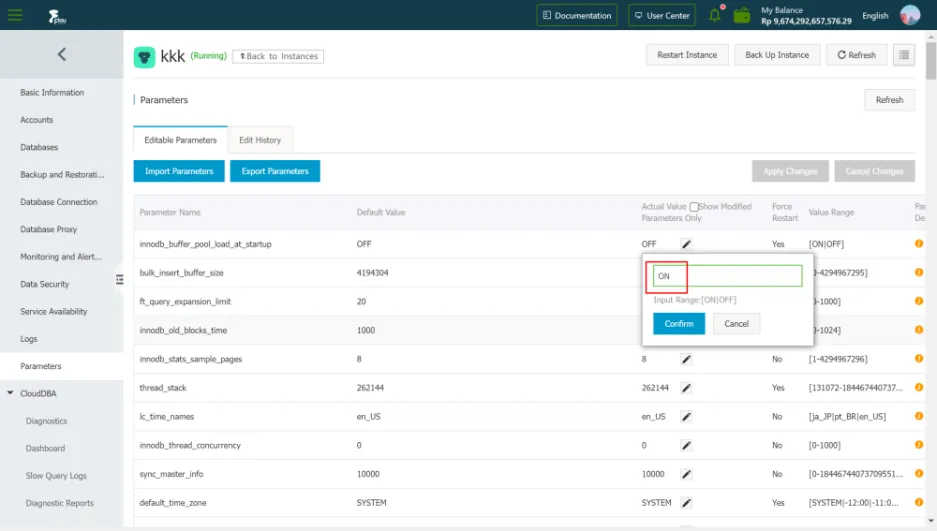The image size is (937, 531).
Task: Open Backup and Restoration section
Action: point(62,174)
